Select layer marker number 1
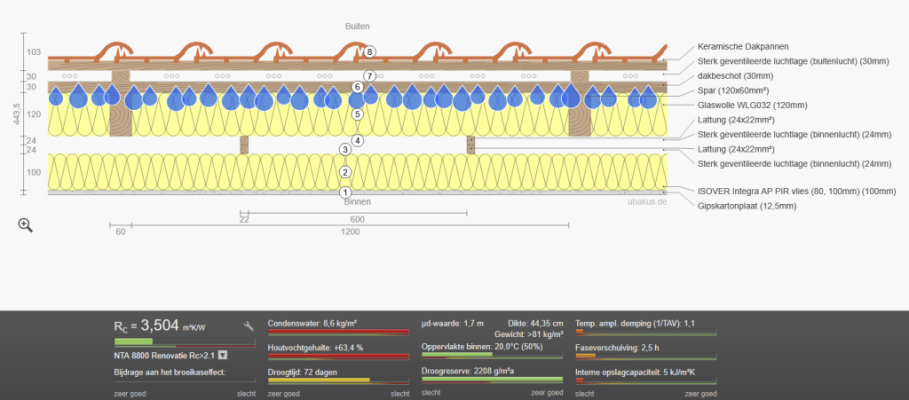 click(345, 192)
